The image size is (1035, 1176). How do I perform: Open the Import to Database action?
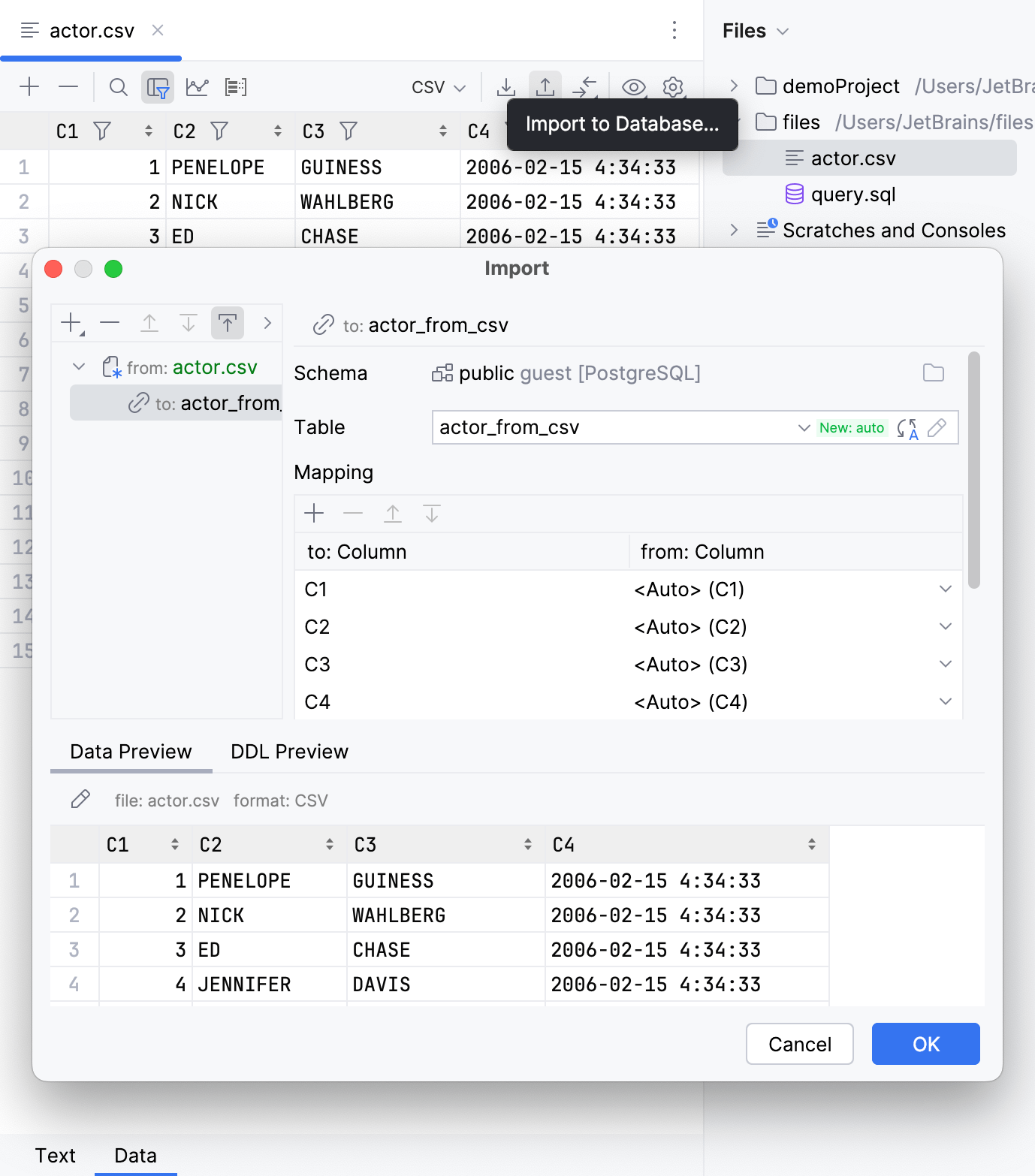point(546,86)
